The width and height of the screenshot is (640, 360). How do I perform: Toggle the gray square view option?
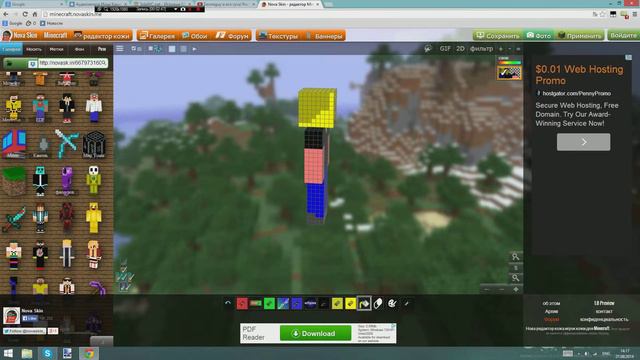click(183, 49)
